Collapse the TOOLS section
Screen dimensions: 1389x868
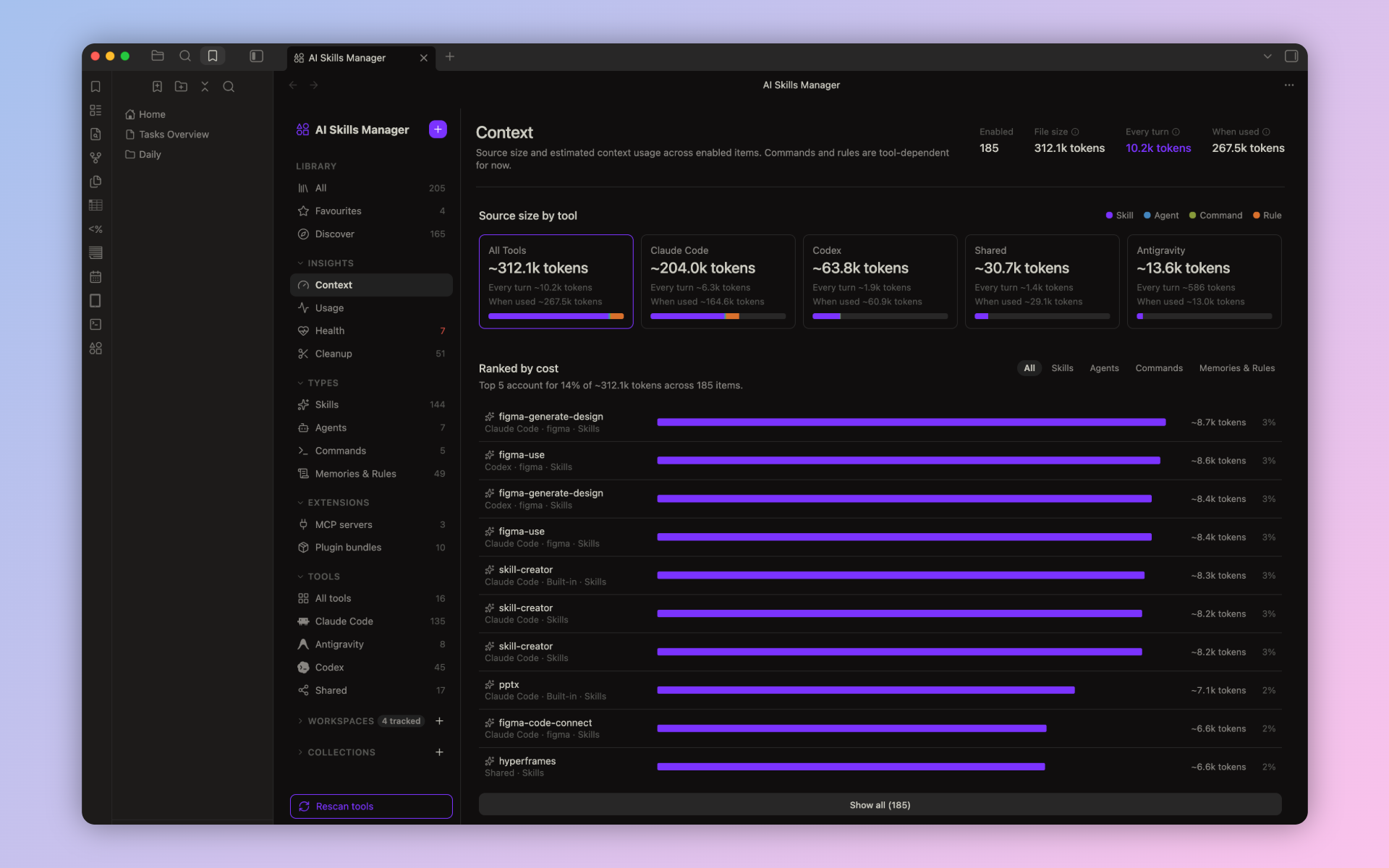pyautogui.click(x=318, y=576)
